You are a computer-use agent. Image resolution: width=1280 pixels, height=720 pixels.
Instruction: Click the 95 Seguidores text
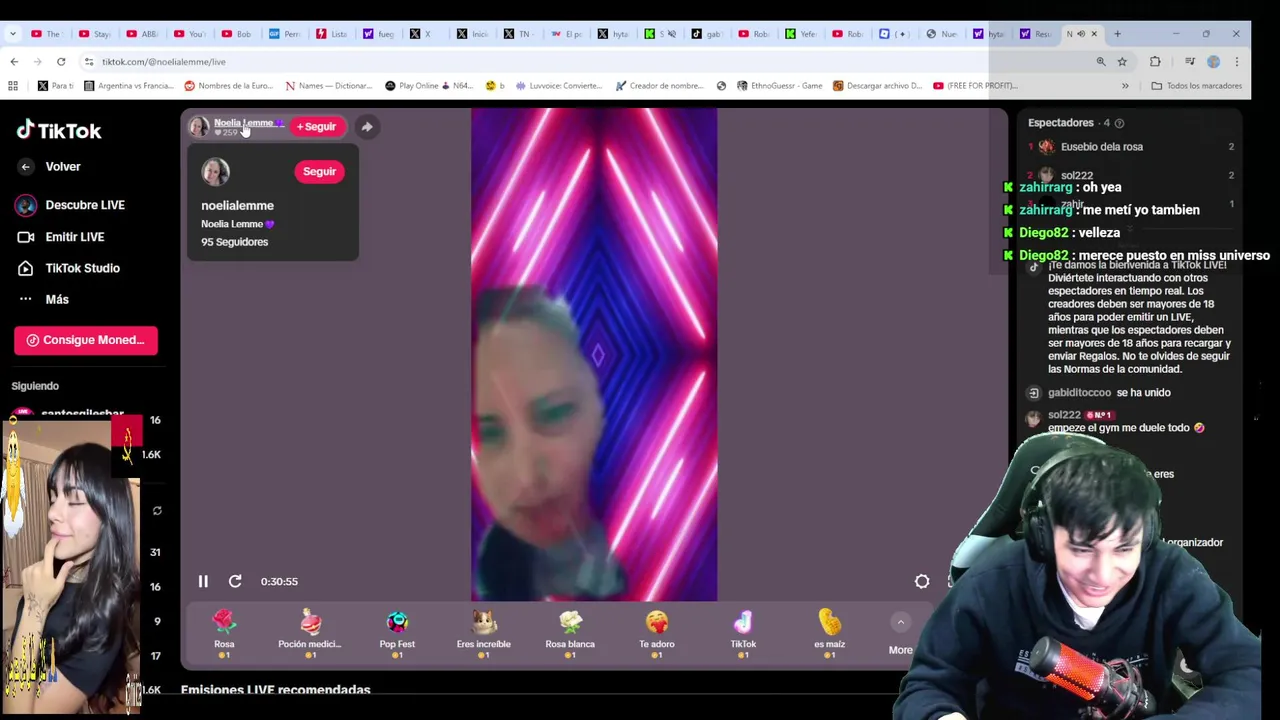point(234,242)
